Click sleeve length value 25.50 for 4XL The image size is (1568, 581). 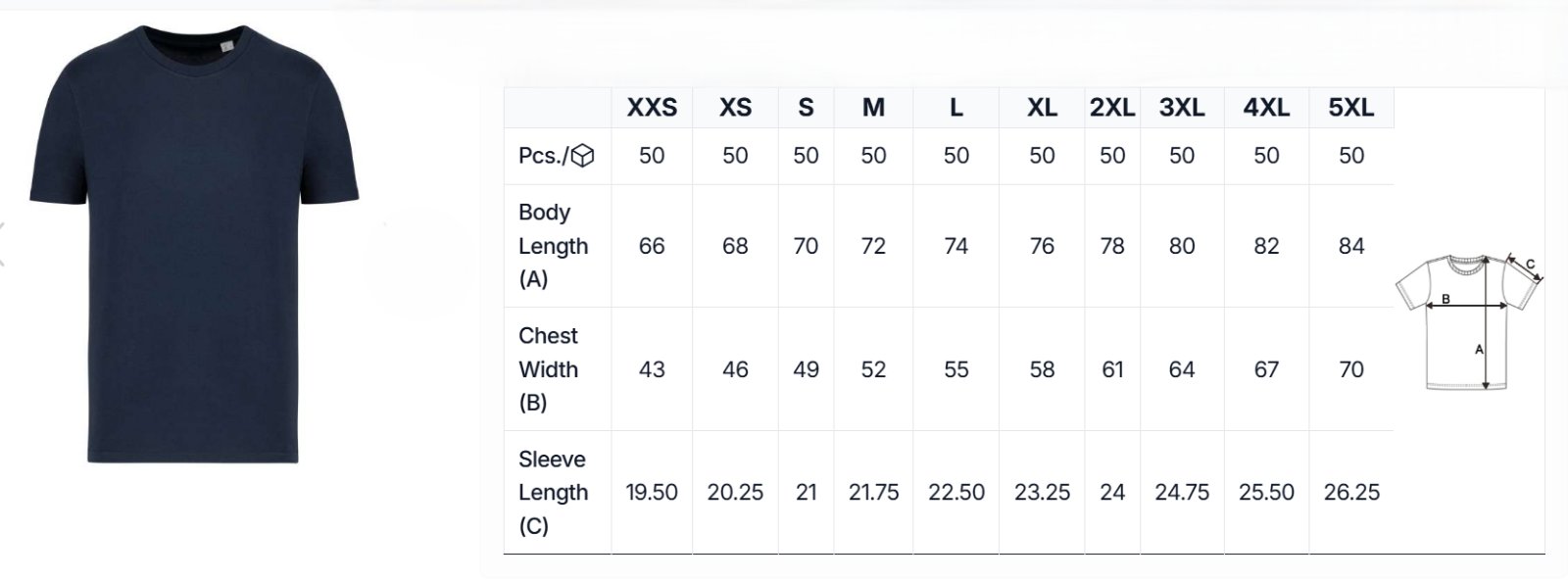click(x=1266, y=493)
